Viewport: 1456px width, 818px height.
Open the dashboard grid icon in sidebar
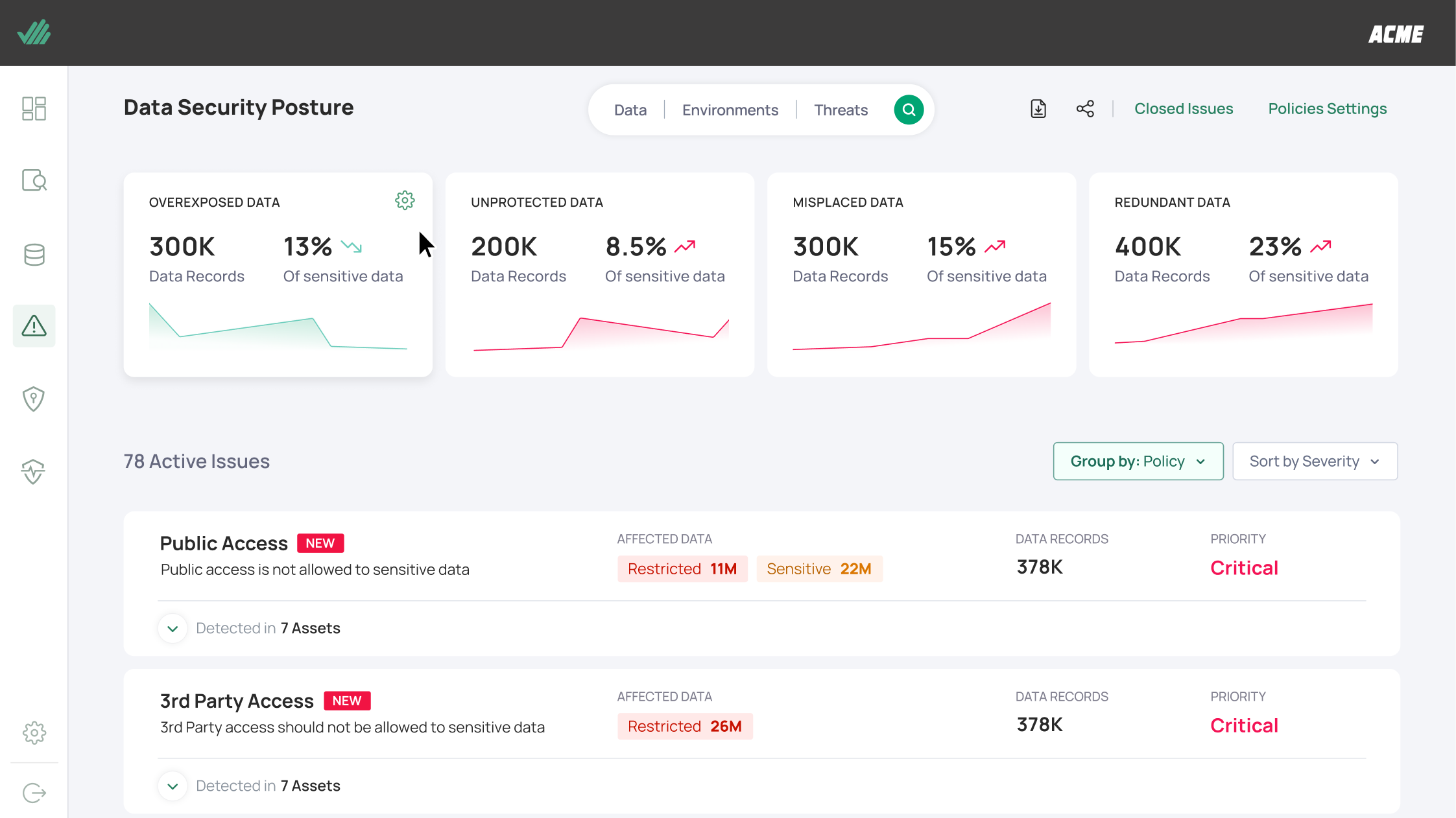click(x=34, y=108)
